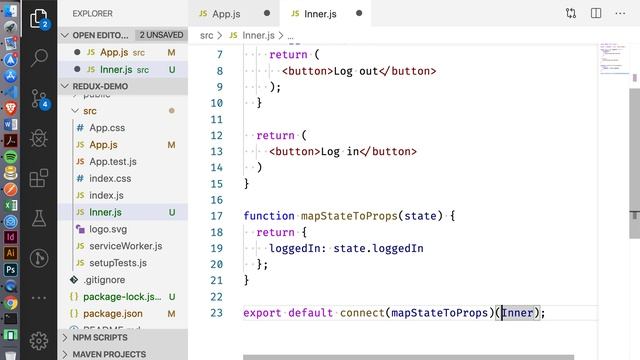640x360 pixels.
Task: Close unsaved Inner.js tab via dot
Action: coord(359,13)
